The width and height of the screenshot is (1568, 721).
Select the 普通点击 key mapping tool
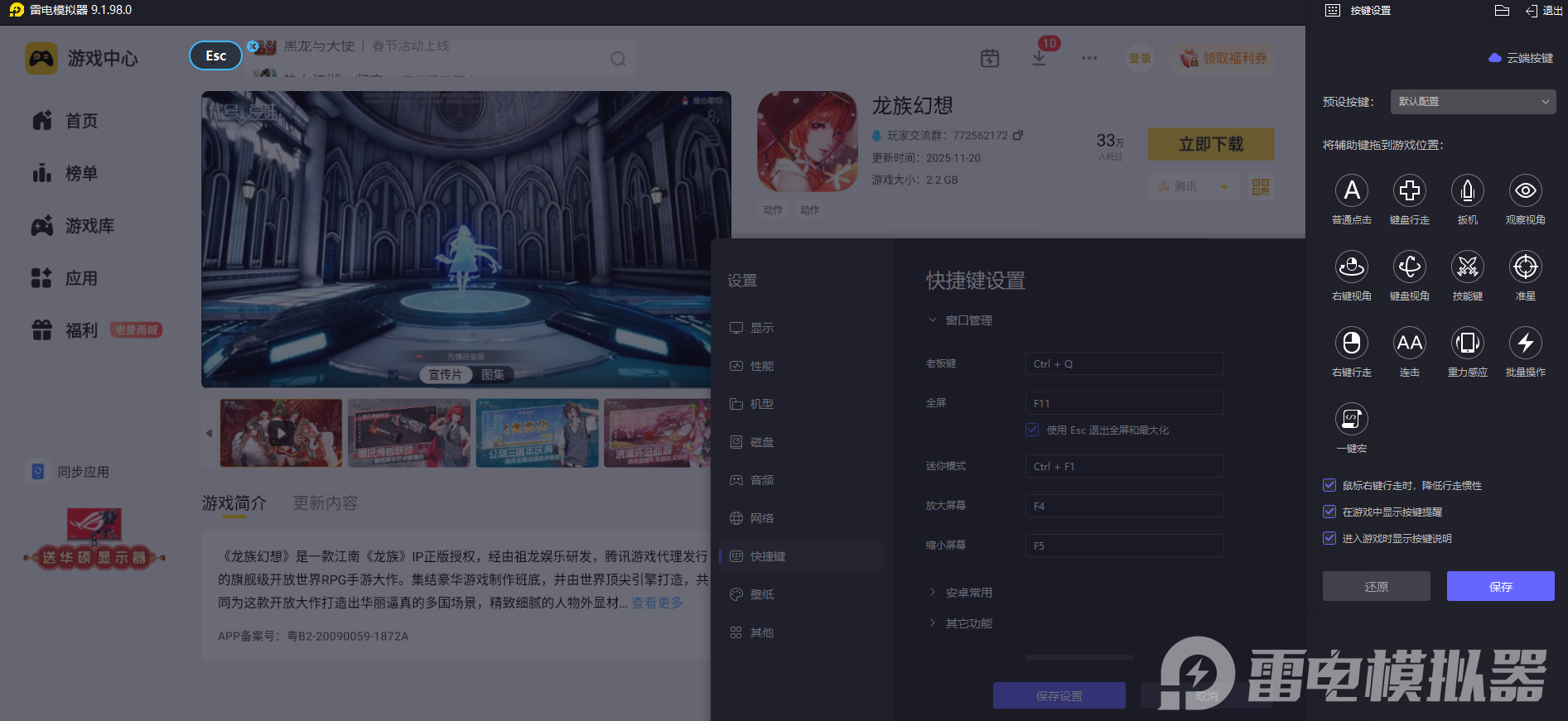(1352, 191)
